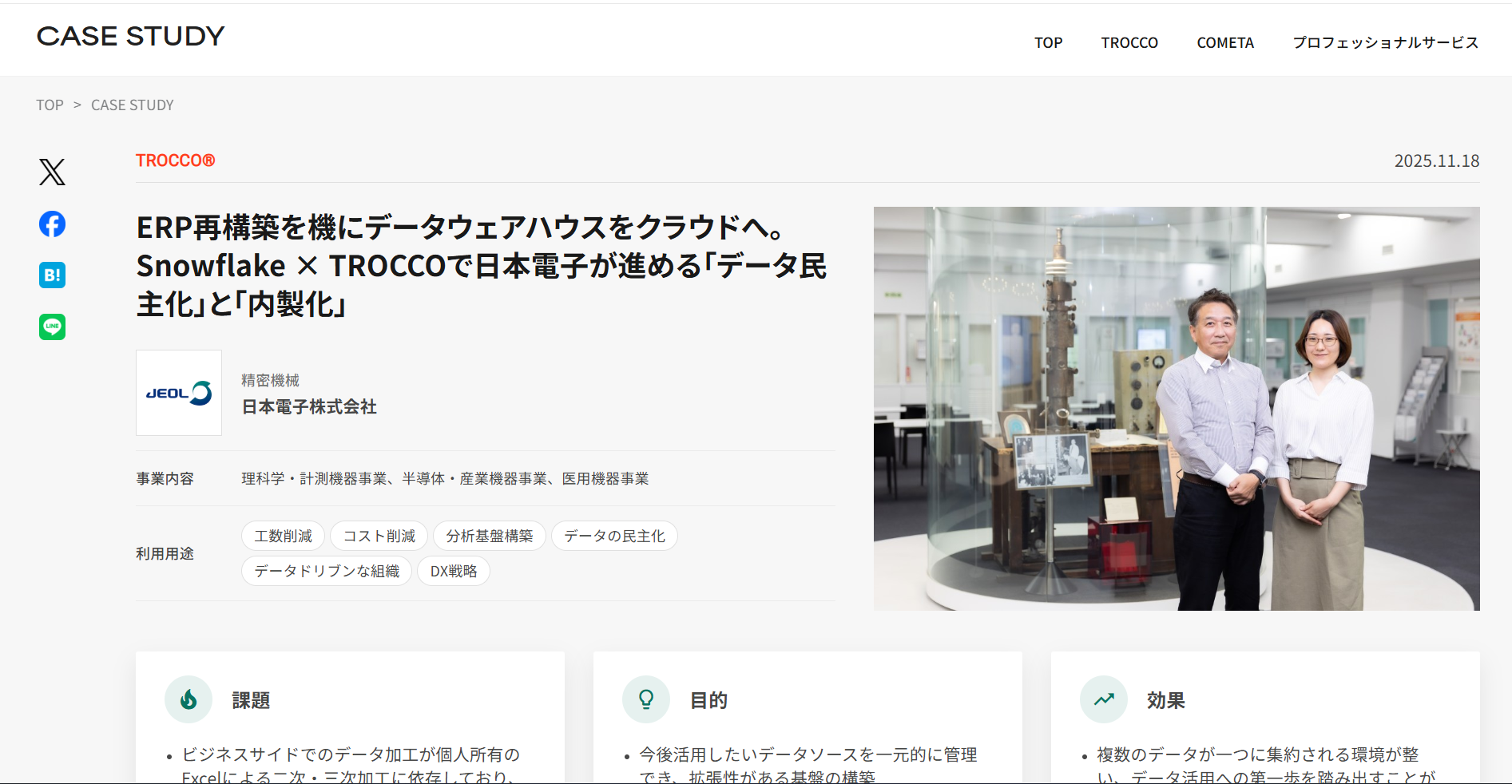Share the article via LINE icon
The image size is (1512, 784).
[x=52, y=327]
